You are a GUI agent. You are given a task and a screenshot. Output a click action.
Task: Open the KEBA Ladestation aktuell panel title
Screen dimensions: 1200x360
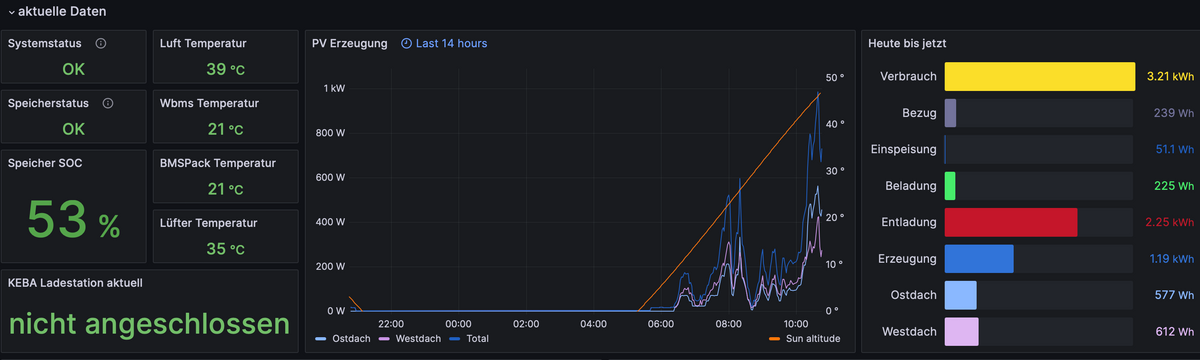75,283
